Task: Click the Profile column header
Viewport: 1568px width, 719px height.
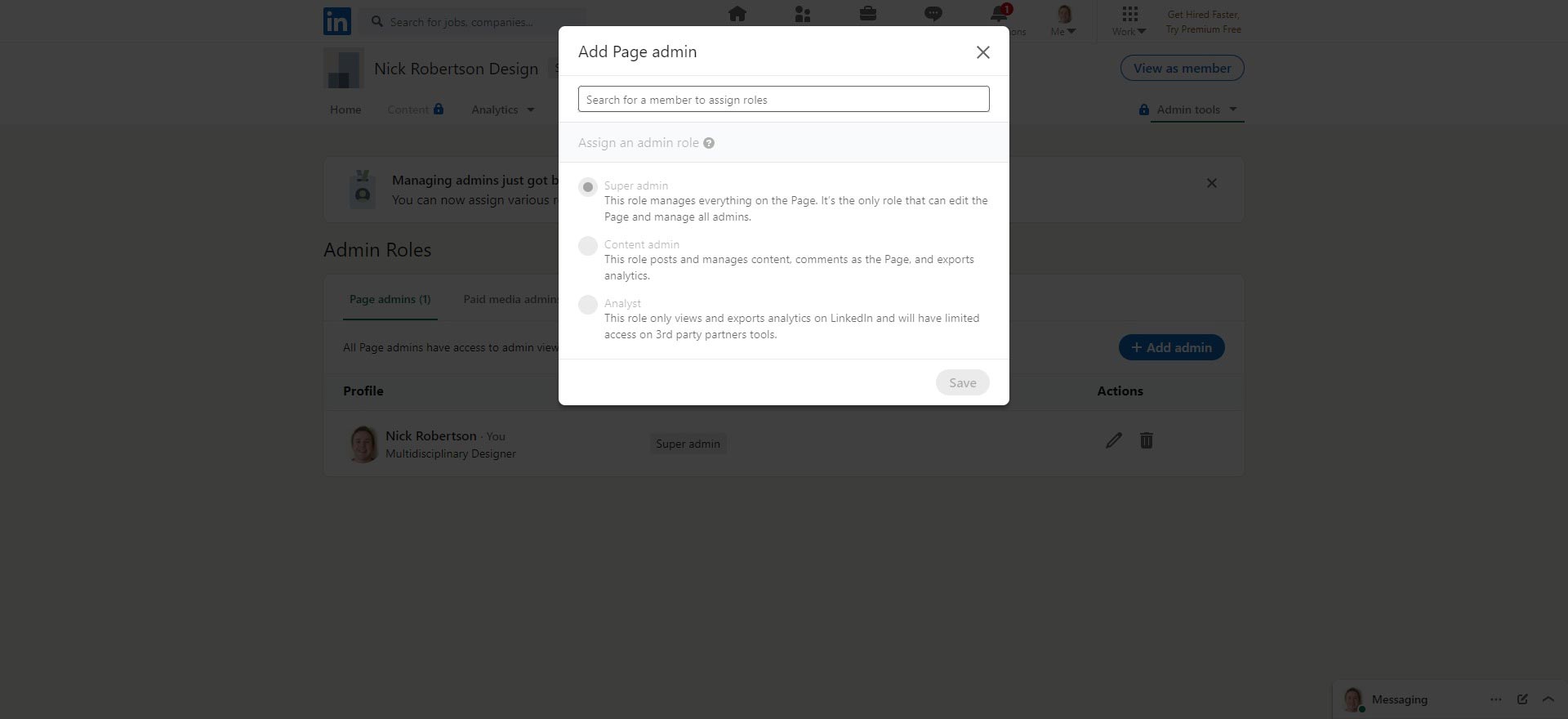Action: click(x=363, y=391)
